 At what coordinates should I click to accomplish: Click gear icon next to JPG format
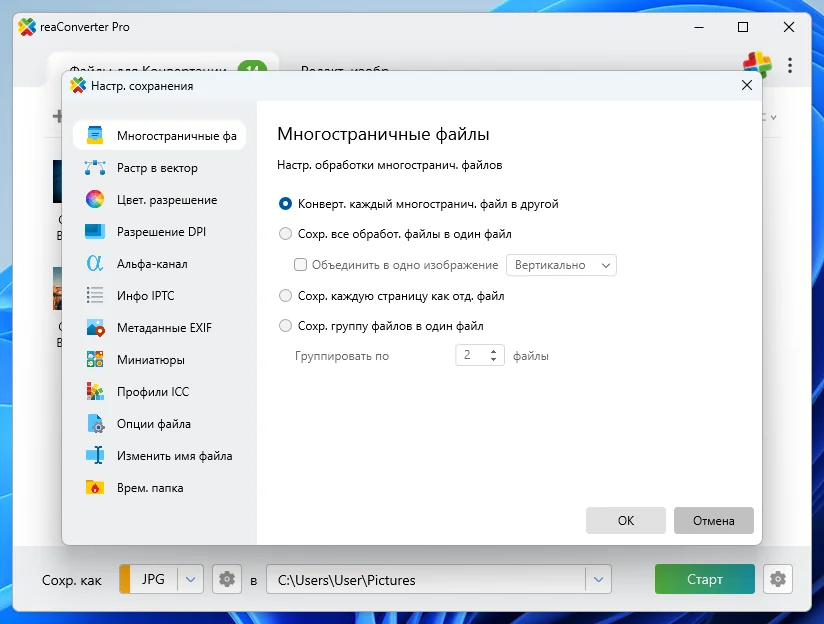pyautogui.click(x=228, y=579)
